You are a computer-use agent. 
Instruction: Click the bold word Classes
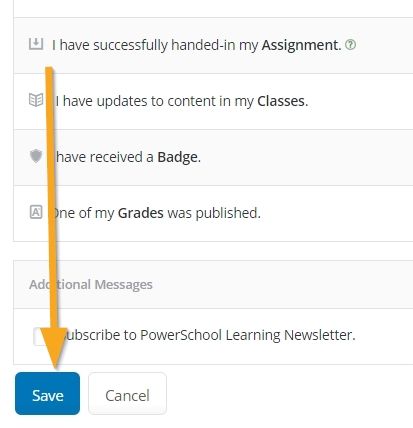[281, 101]
